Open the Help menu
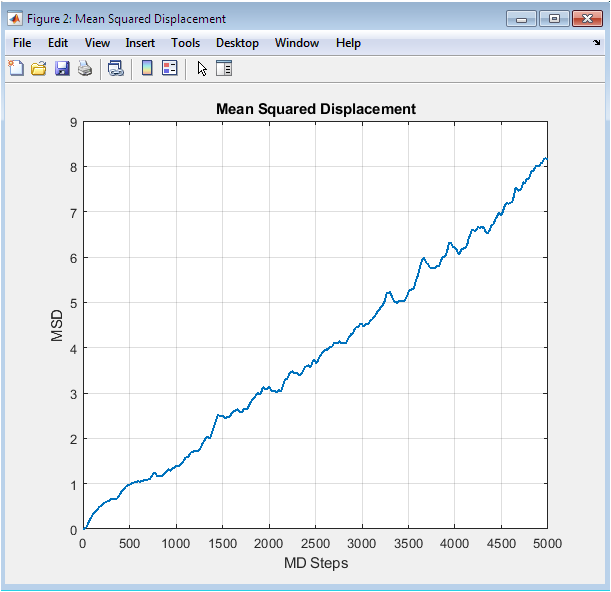The width and height of the screenshot is (611, 592). coord(348,43)
